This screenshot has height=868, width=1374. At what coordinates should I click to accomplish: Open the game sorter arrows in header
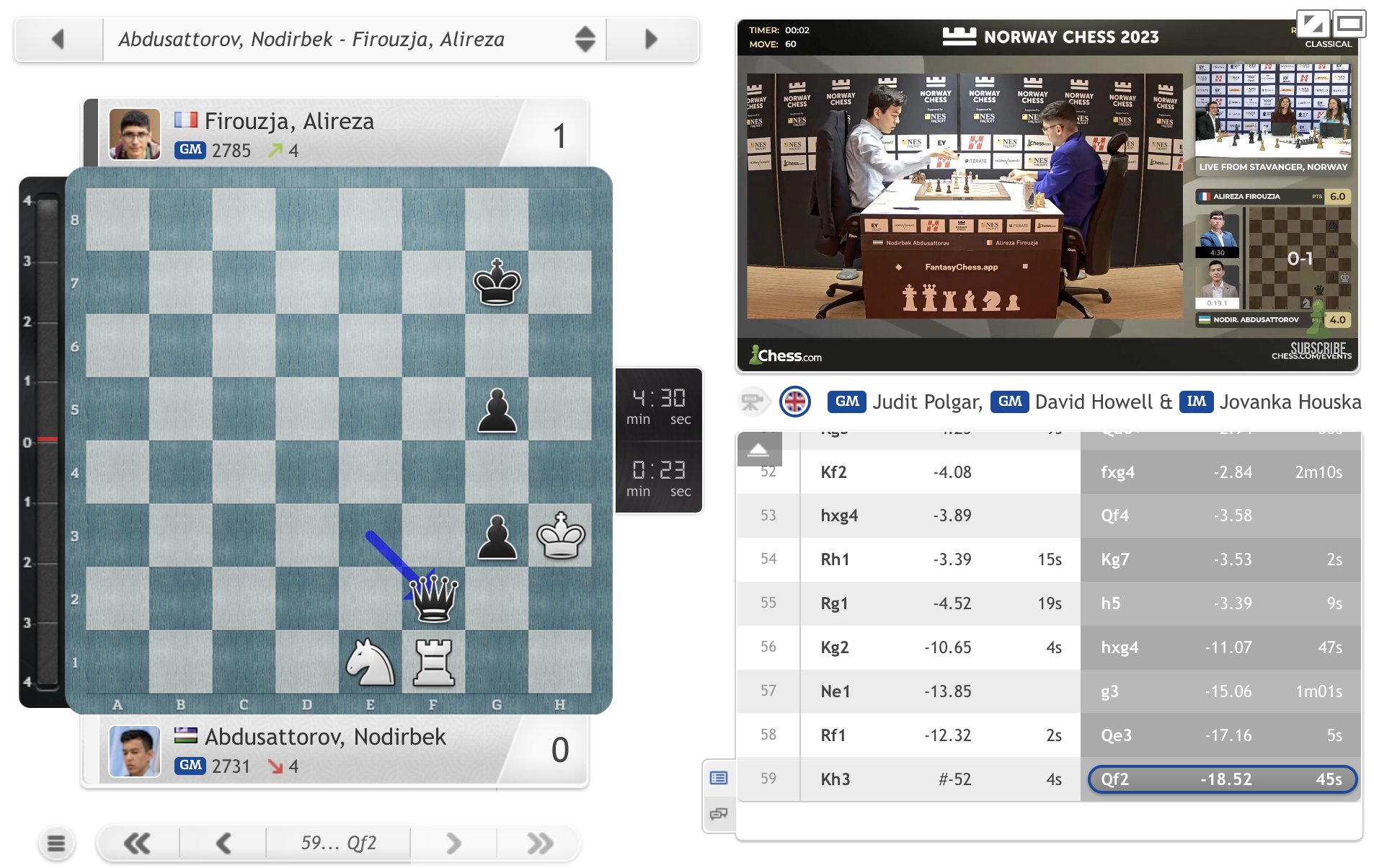click(585, 39)
